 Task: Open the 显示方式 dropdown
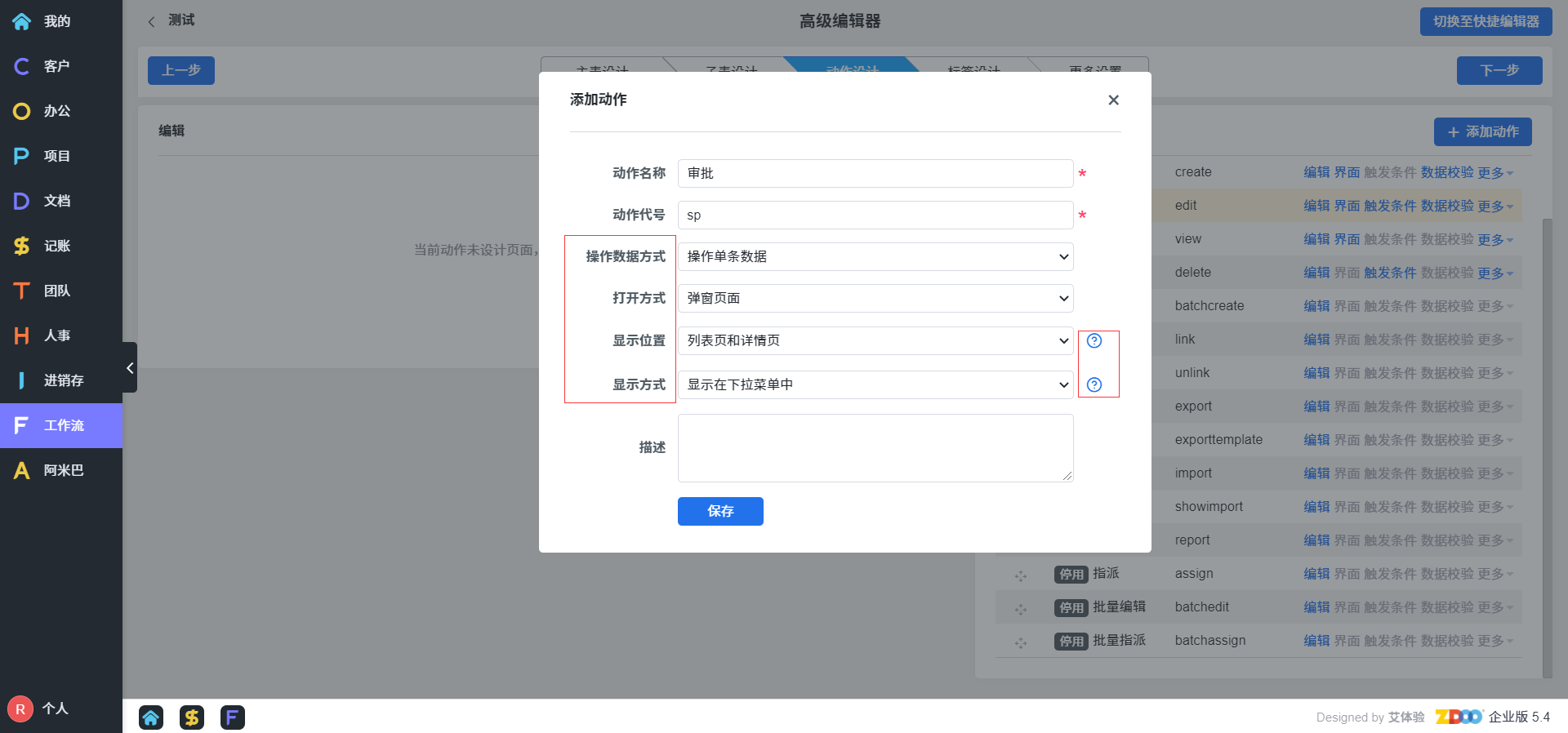coord(875,384)
